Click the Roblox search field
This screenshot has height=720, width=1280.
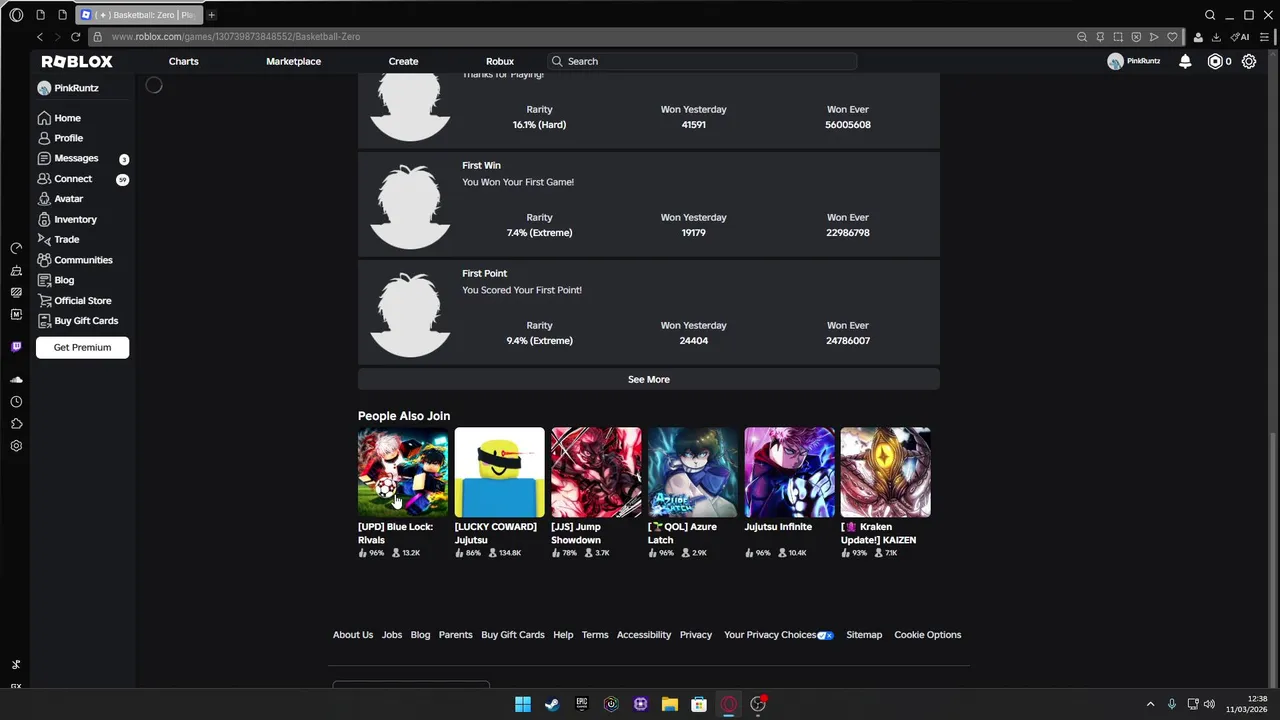(x=702, y=61)
